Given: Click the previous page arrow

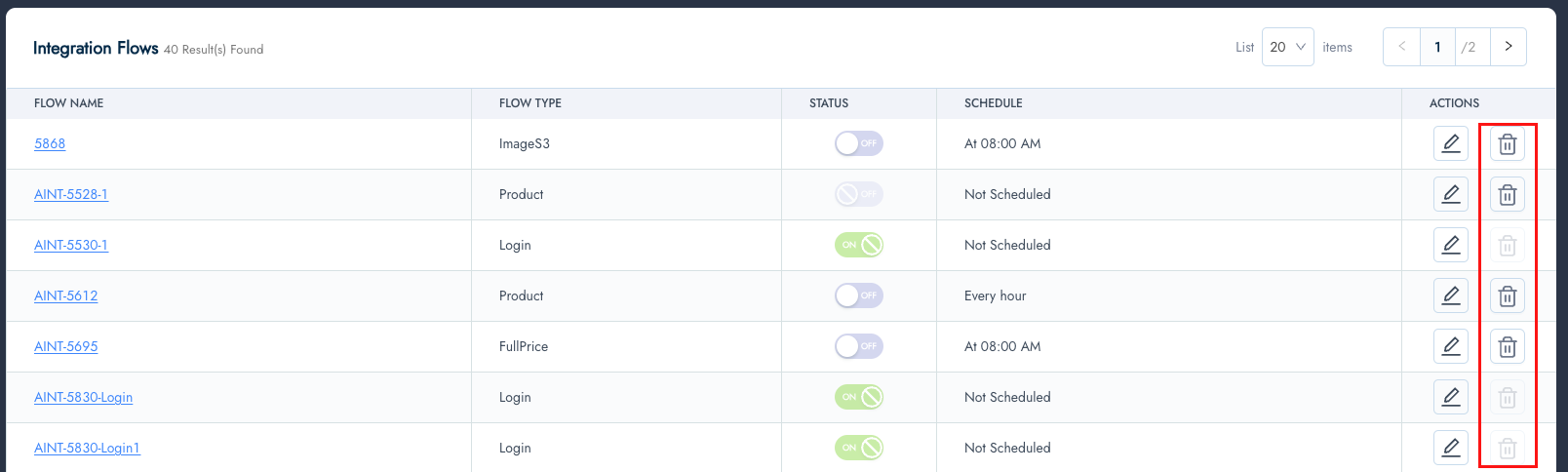Looking at the screenshot, I should 1401,47.
